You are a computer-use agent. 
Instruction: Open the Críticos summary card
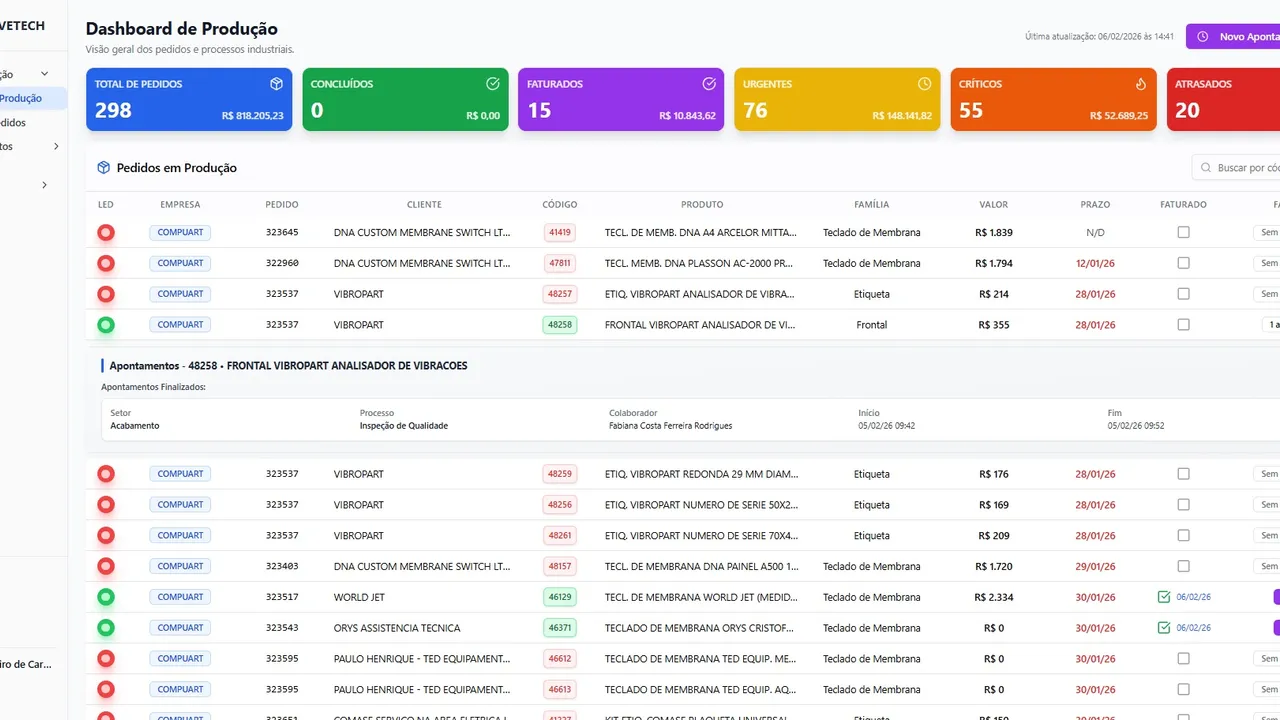[1053, 99]
